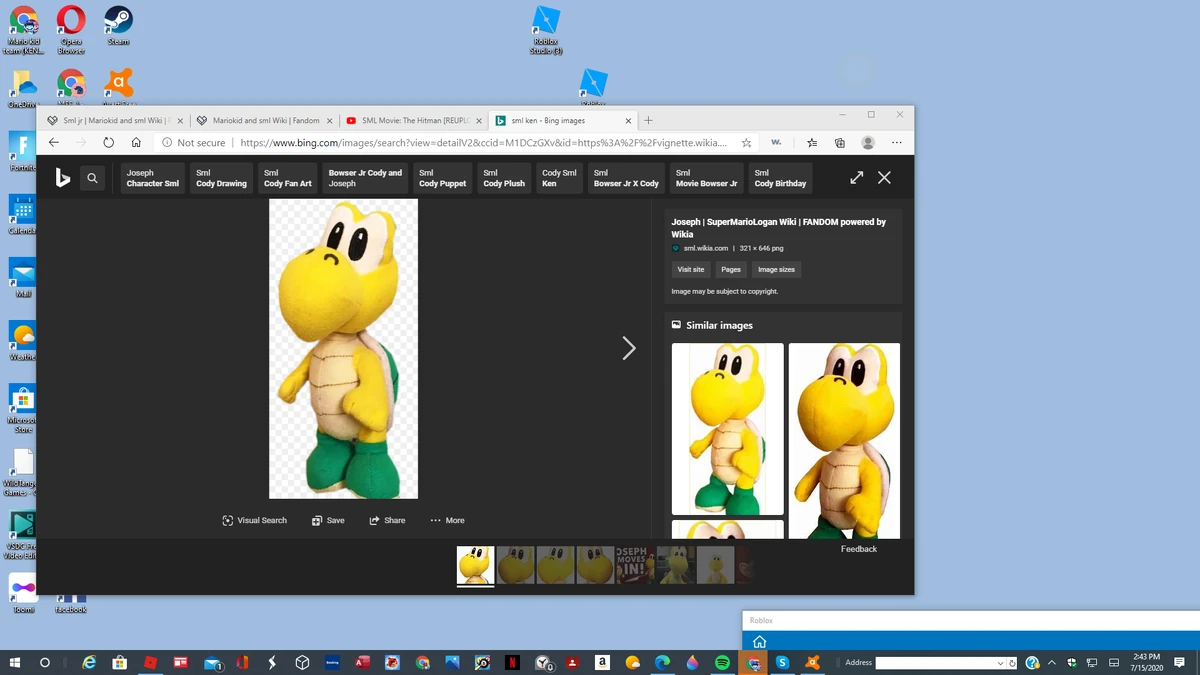Click the More options ellipsis below the image
The height and width of the screenshot is (675, 1200).
pos(447,520)
